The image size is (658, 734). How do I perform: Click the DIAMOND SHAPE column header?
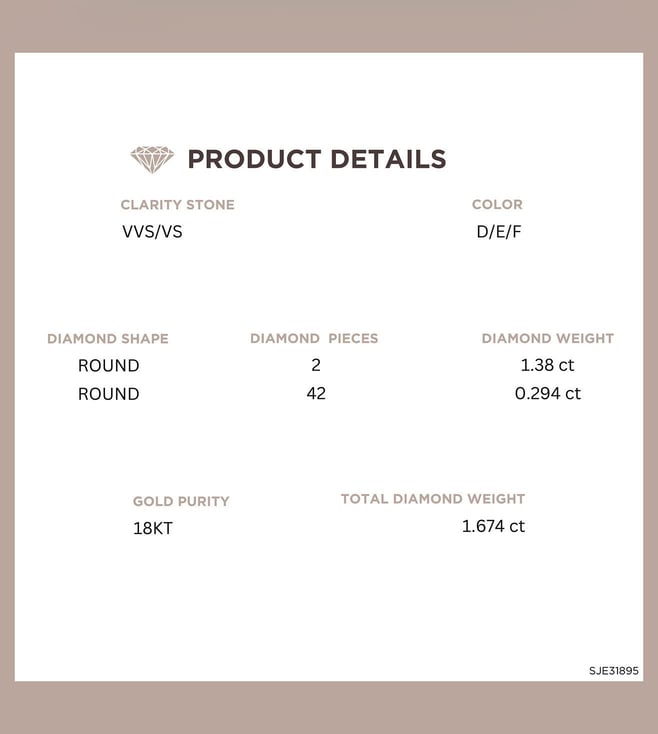[108, 338]
